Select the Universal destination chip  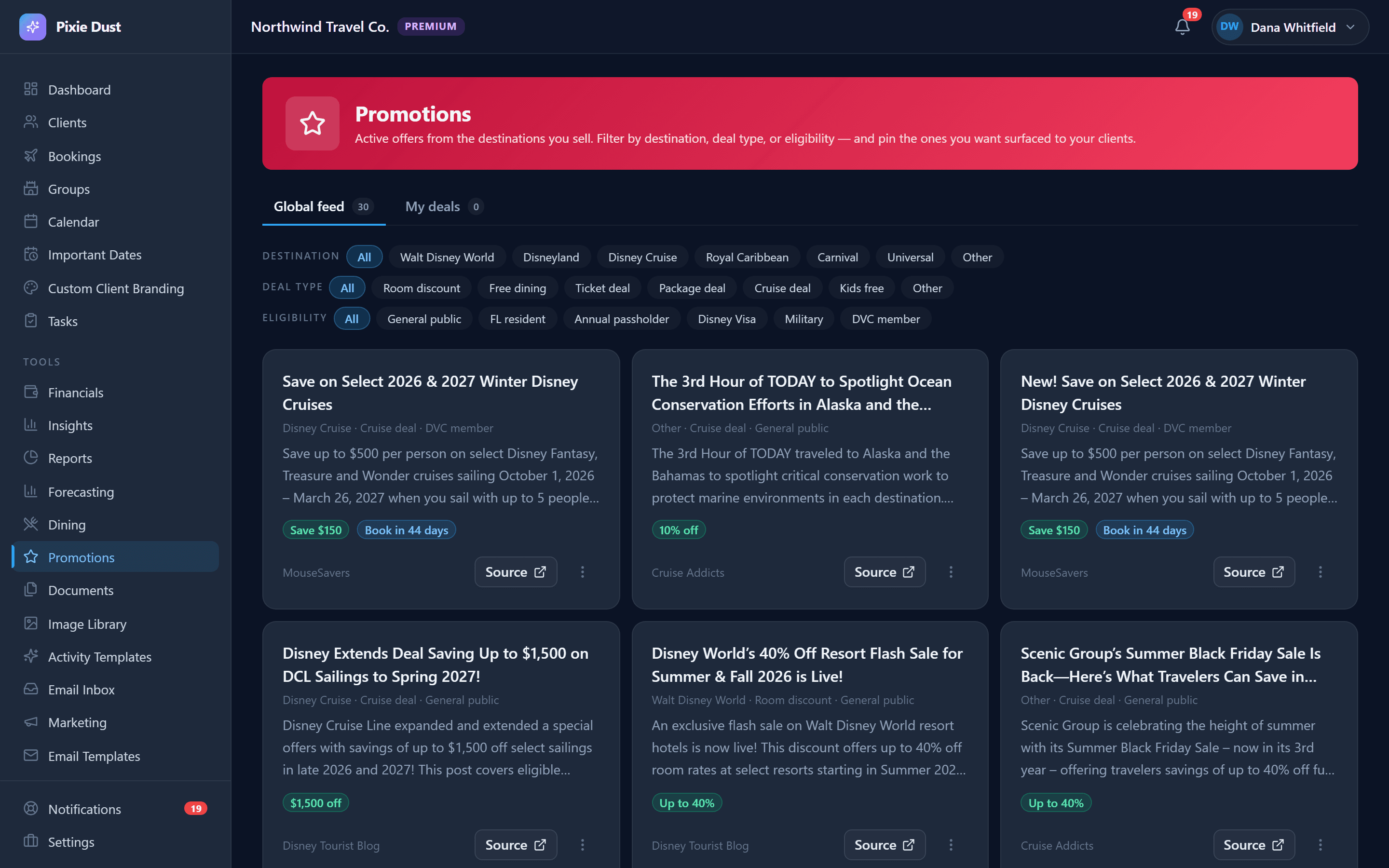coord(910,257)
